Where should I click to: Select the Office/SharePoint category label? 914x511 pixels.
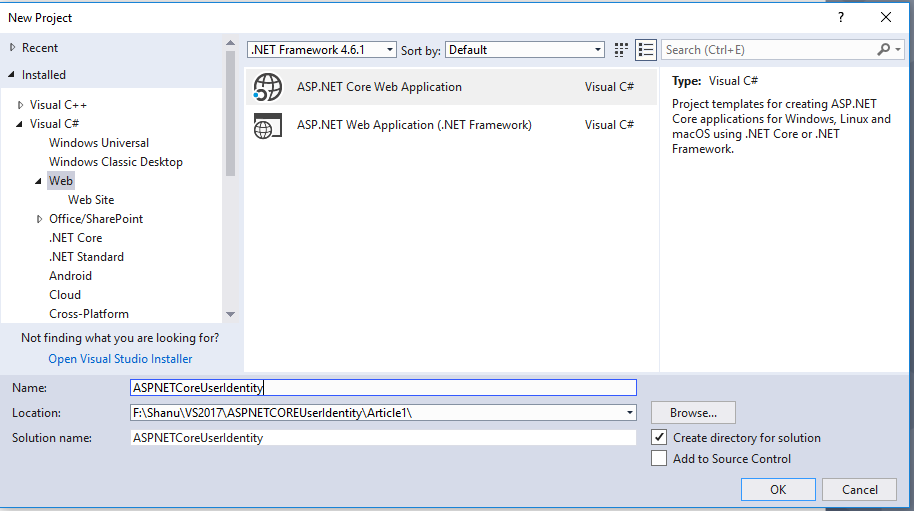click(96, 219)
